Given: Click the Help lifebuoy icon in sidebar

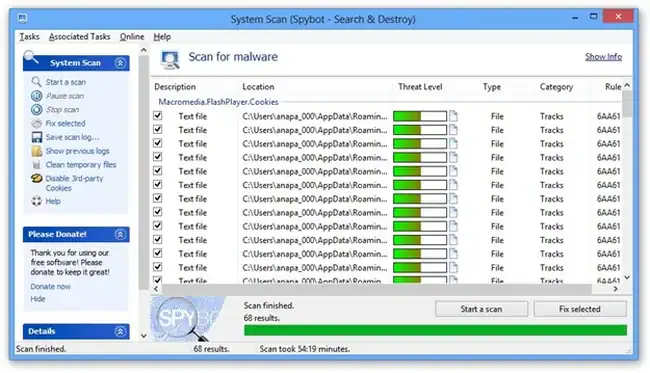Looking at the screenshot, I should tap(36, 201).
